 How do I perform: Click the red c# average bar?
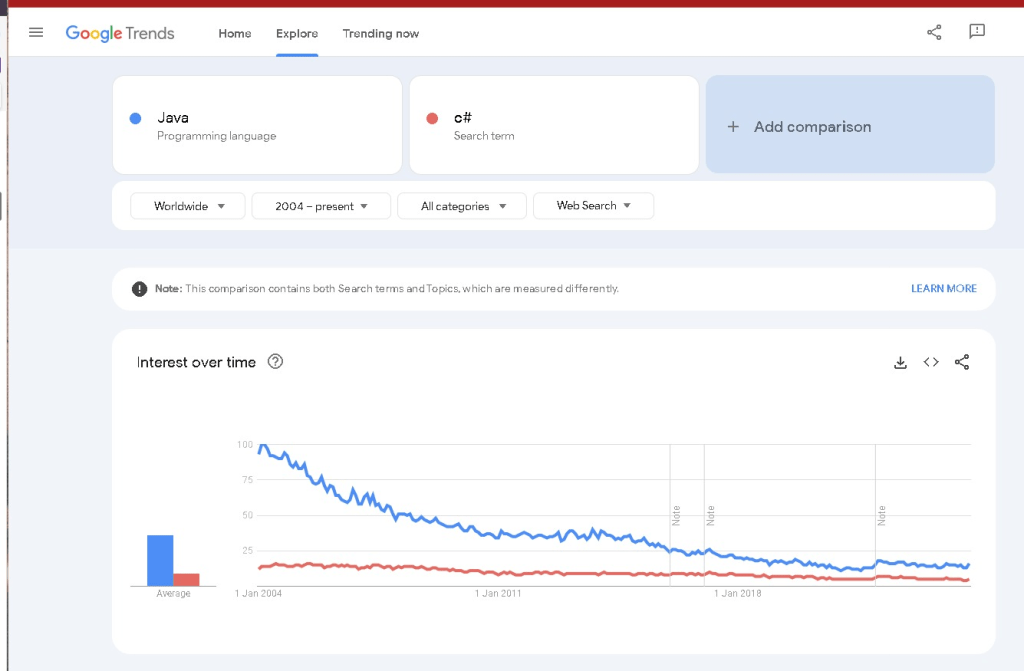point(186,580)
